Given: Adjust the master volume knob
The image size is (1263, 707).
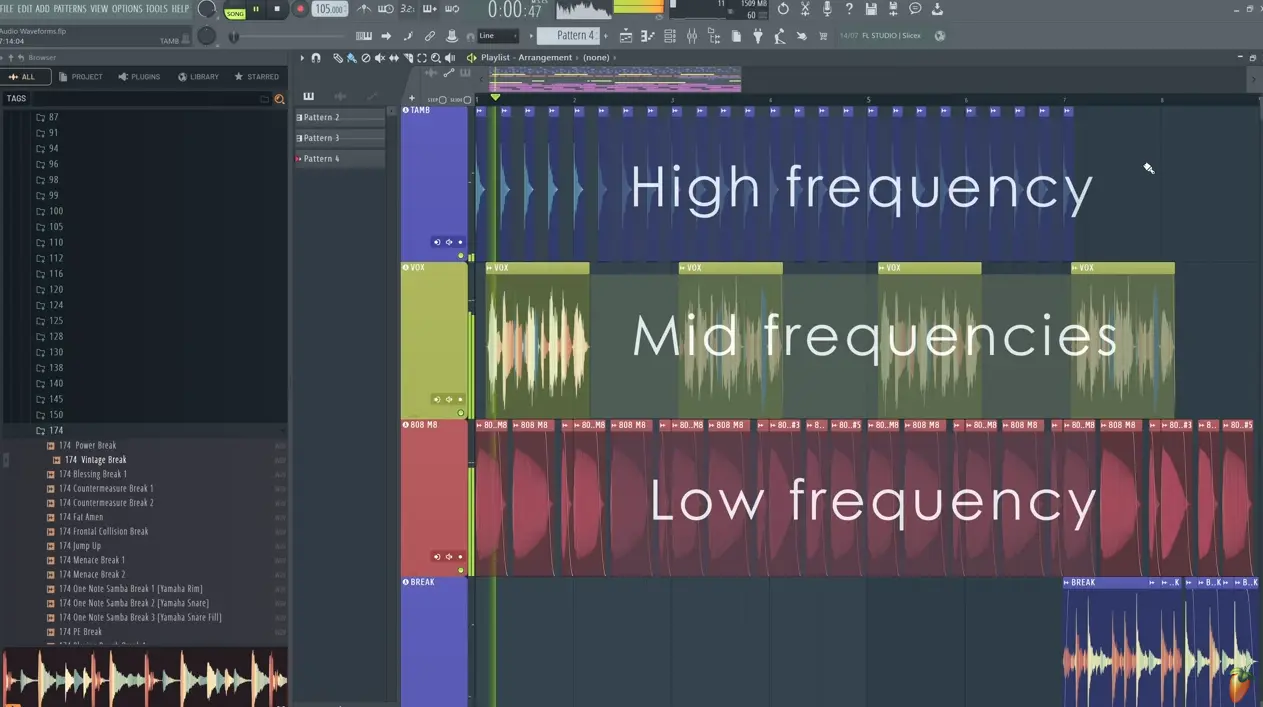Looking at the screenshot, I should click(207, 9).
